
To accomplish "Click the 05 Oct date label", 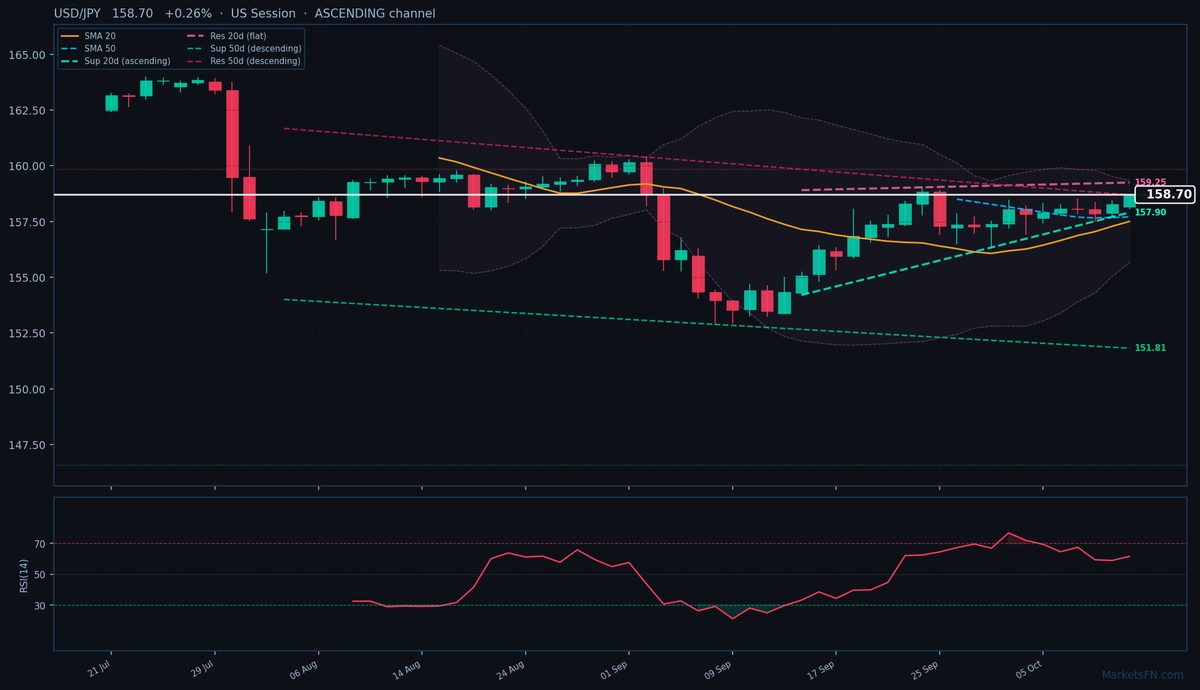I will pos(1030,668).
